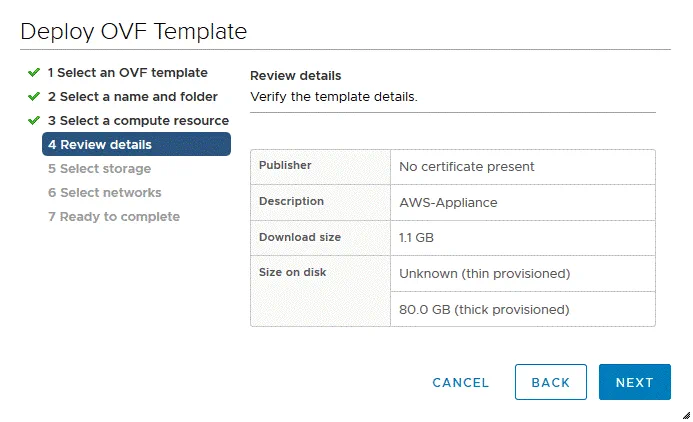Select the AWS-Appliance description value
The image size is (693, 422).
(448, 202)
